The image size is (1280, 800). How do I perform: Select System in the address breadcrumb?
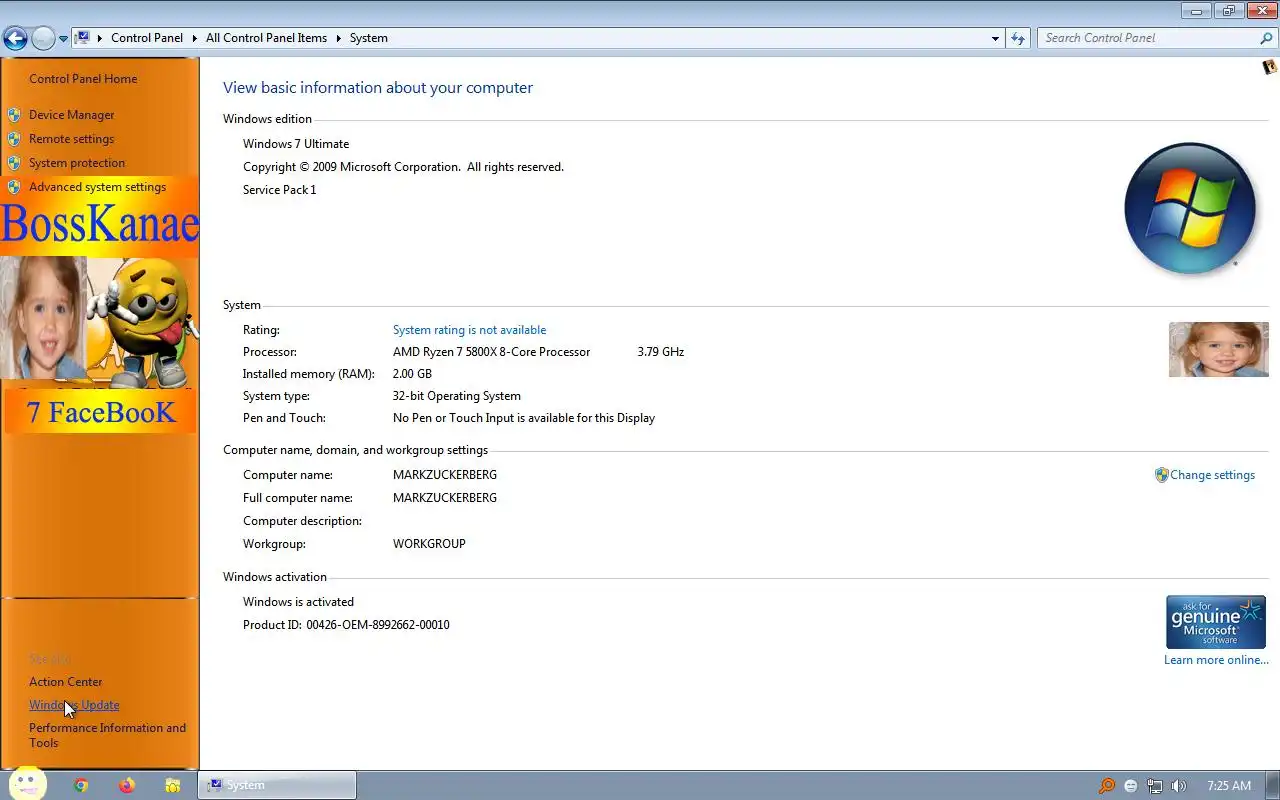pos(368,38)
